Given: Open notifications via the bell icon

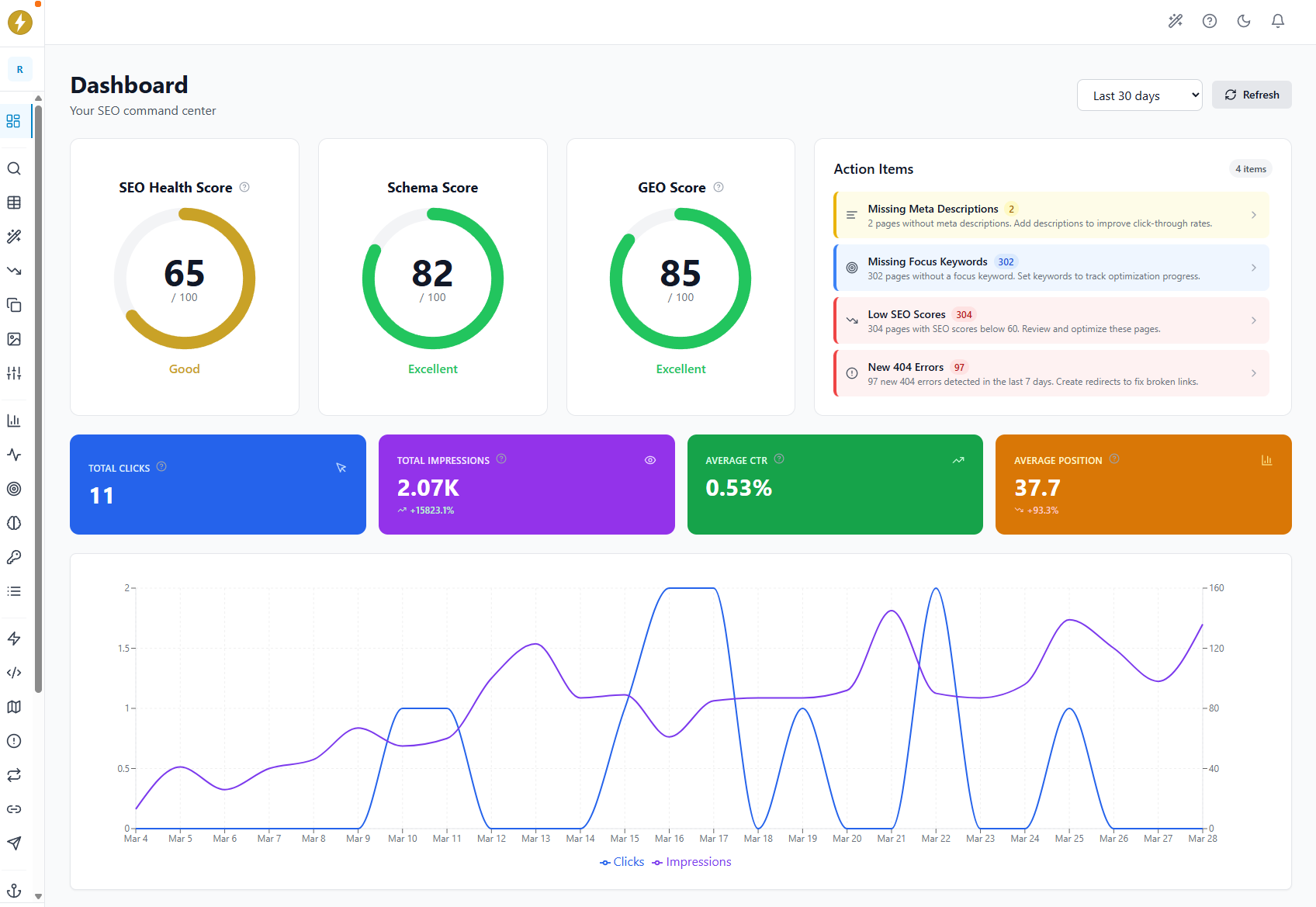Looking at the screenshot, I should [x=1277, y=21].
